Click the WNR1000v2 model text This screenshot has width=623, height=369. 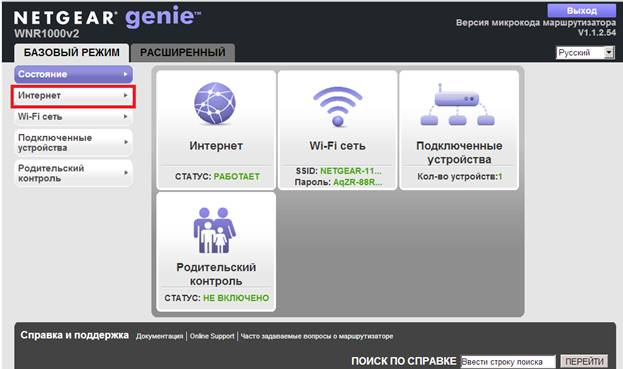click(46, 34)
